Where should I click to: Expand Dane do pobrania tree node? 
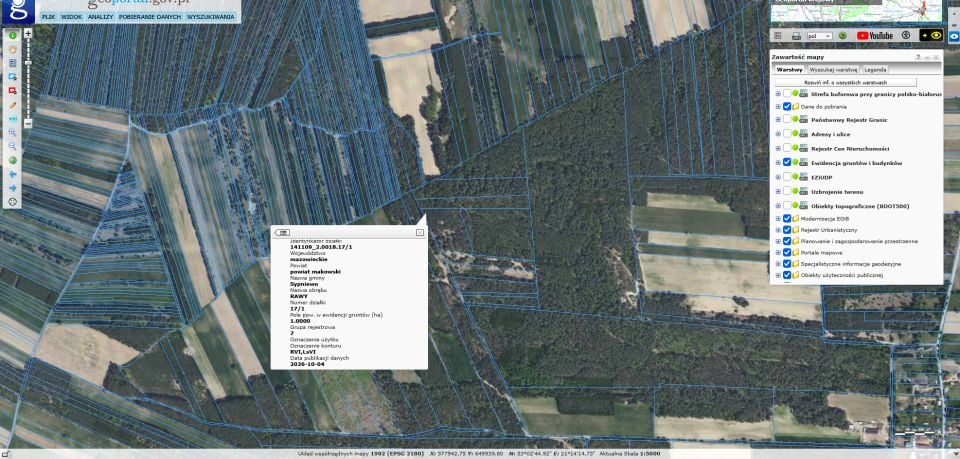point(778,106)
